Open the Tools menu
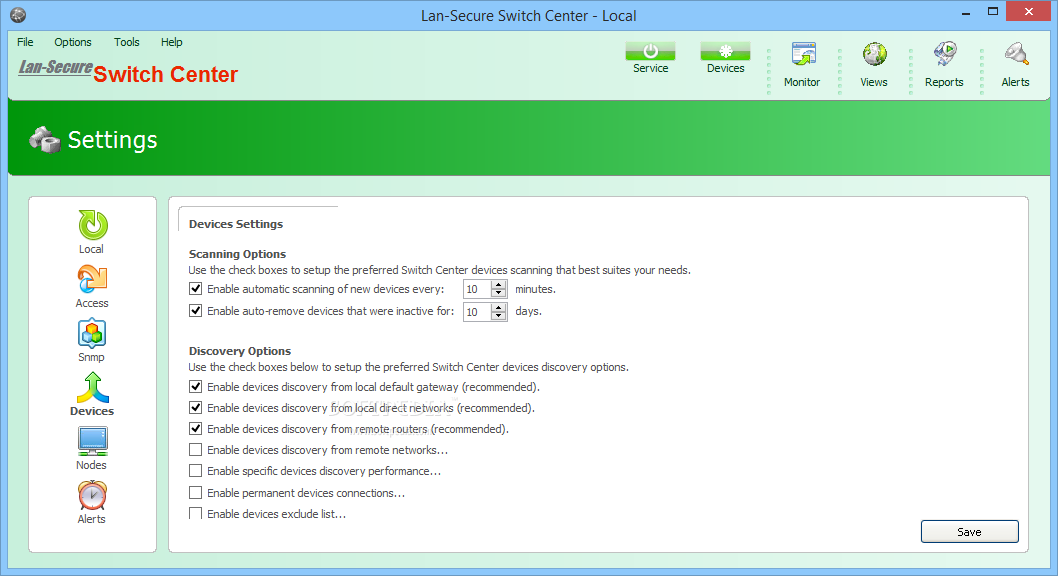This screenshot has height=576, width=1058. [127, 42]
